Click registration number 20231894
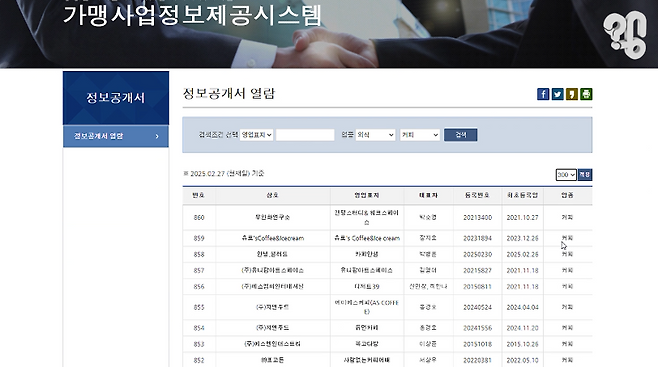The width and height of the screenshot is (658, 367). click(478, 238)
